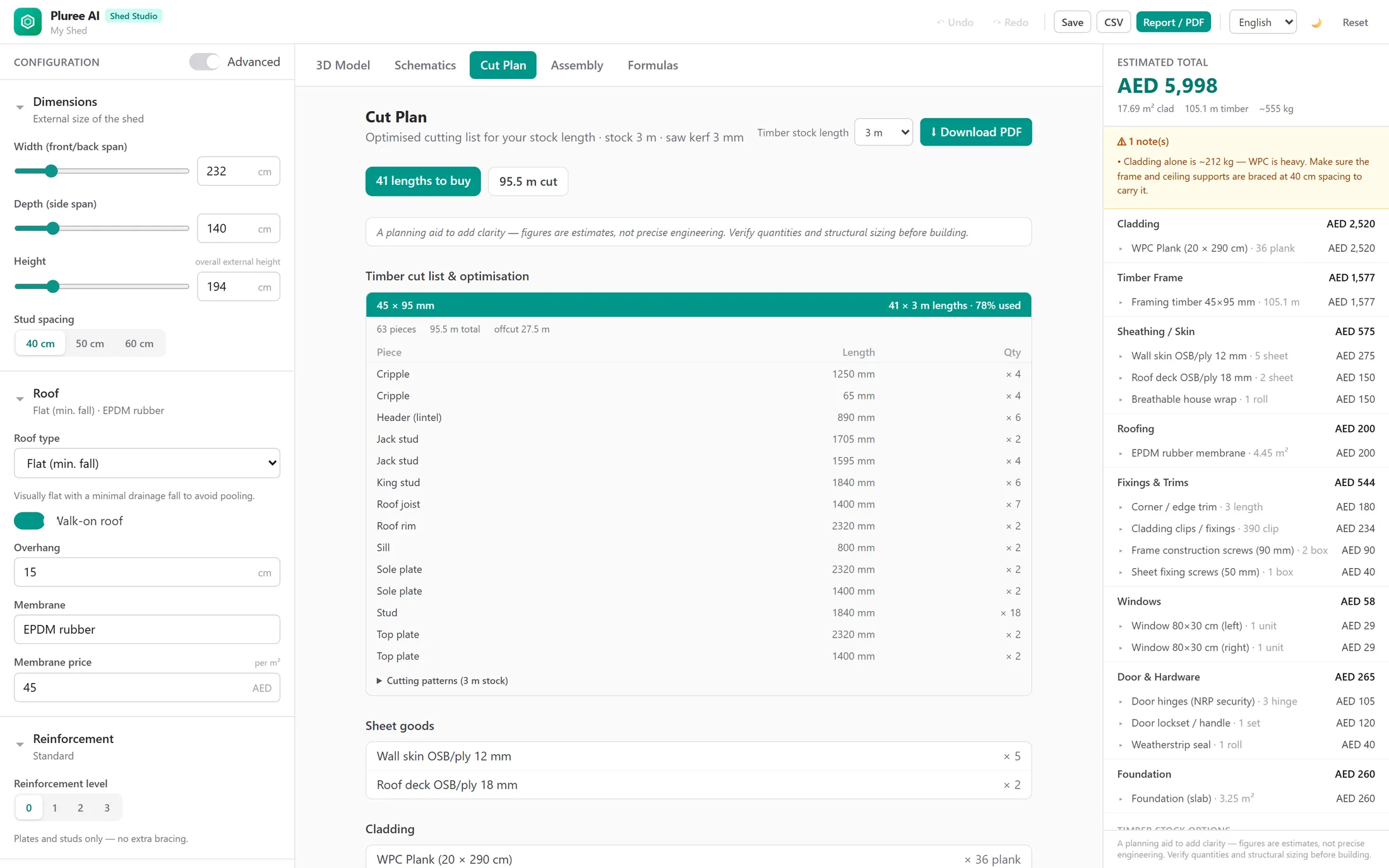This screenshot has width=1389, height=868.
Task: Toggle dark mode moon icon
Action: [x=1316, y=23]
